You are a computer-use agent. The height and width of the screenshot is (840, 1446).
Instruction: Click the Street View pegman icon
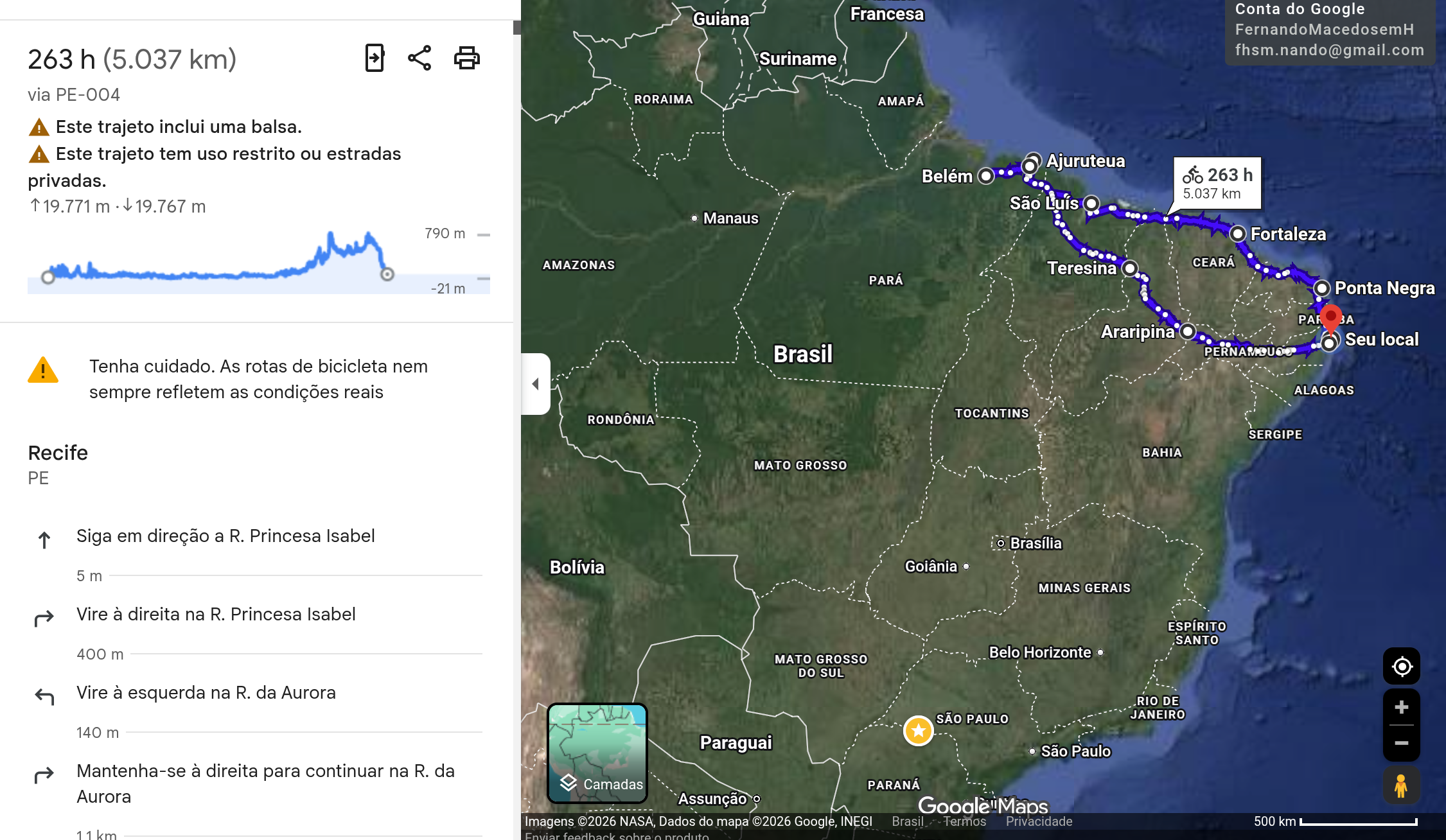tap(1401, 785)
